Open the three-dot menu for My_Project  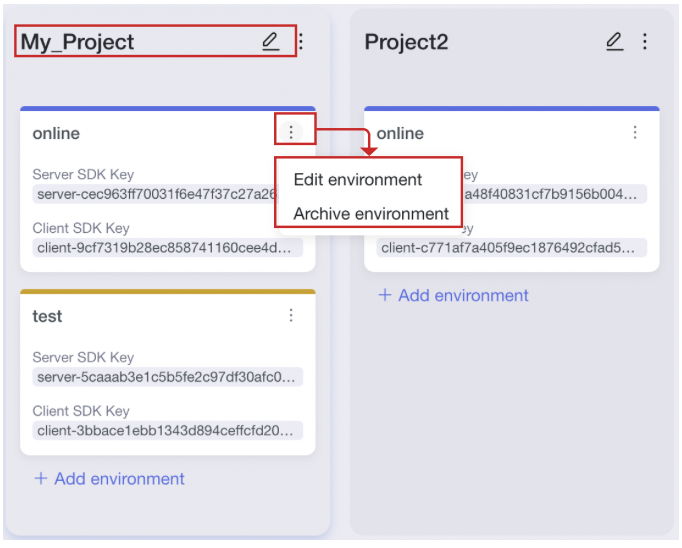click(x=301, y=42)
